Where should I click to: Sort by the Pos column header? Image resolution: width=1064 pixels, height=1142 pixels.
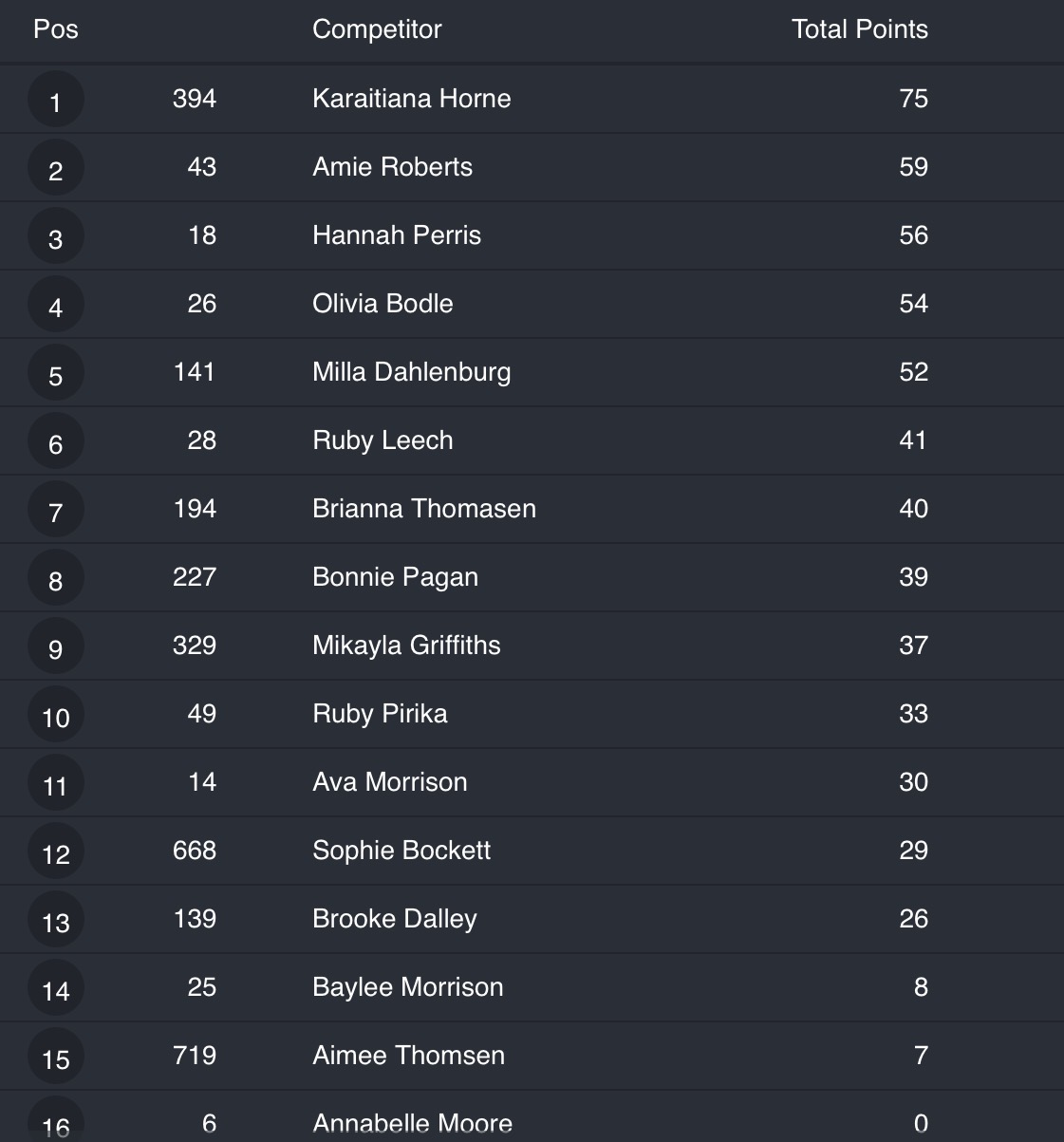(x=56, y=29)
